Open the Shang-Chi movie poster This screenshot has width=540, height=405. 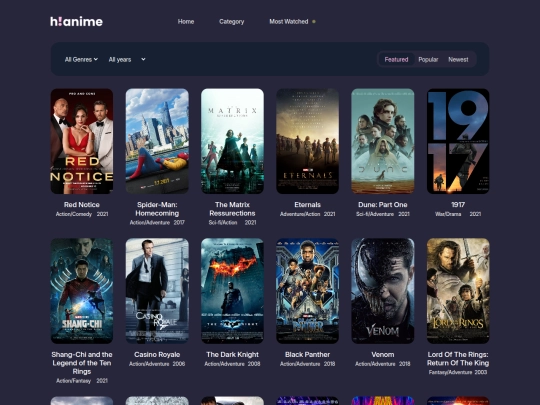pyautogui.click(x=82, y=291)
